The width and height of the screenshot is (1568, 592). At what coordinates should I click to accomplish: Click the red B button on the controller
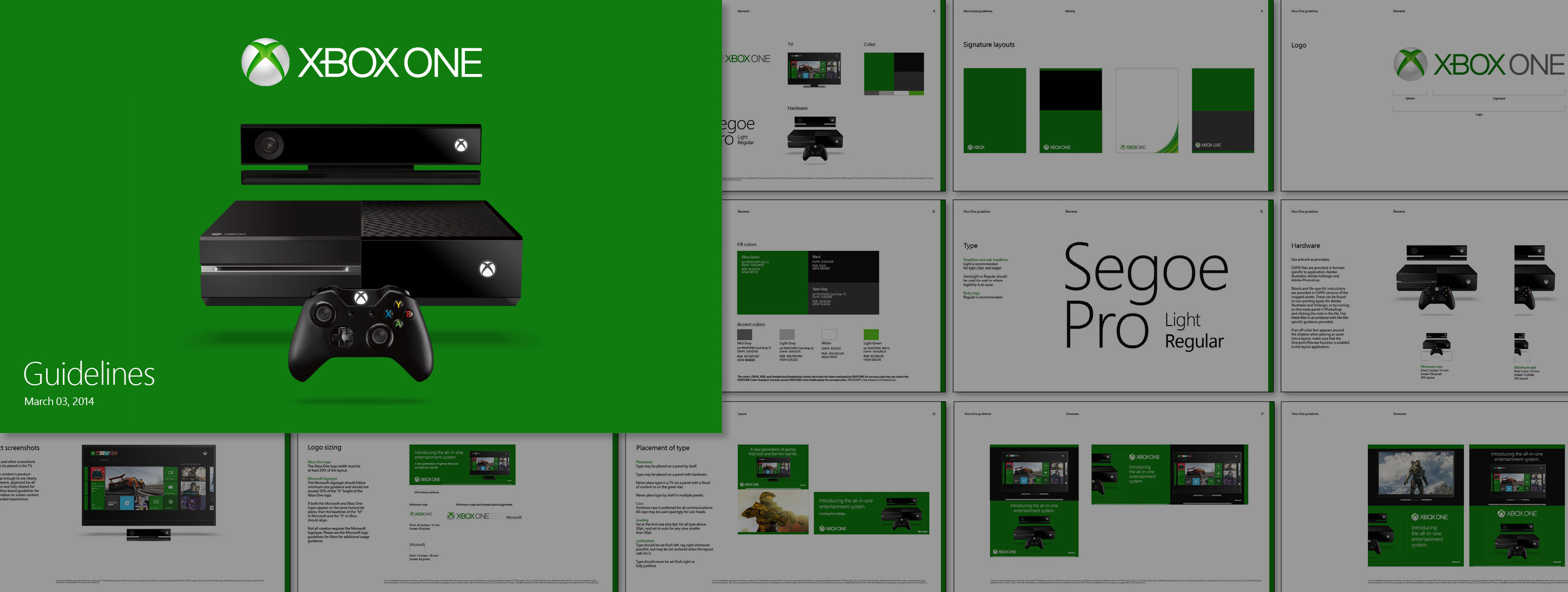click(409, 314)
